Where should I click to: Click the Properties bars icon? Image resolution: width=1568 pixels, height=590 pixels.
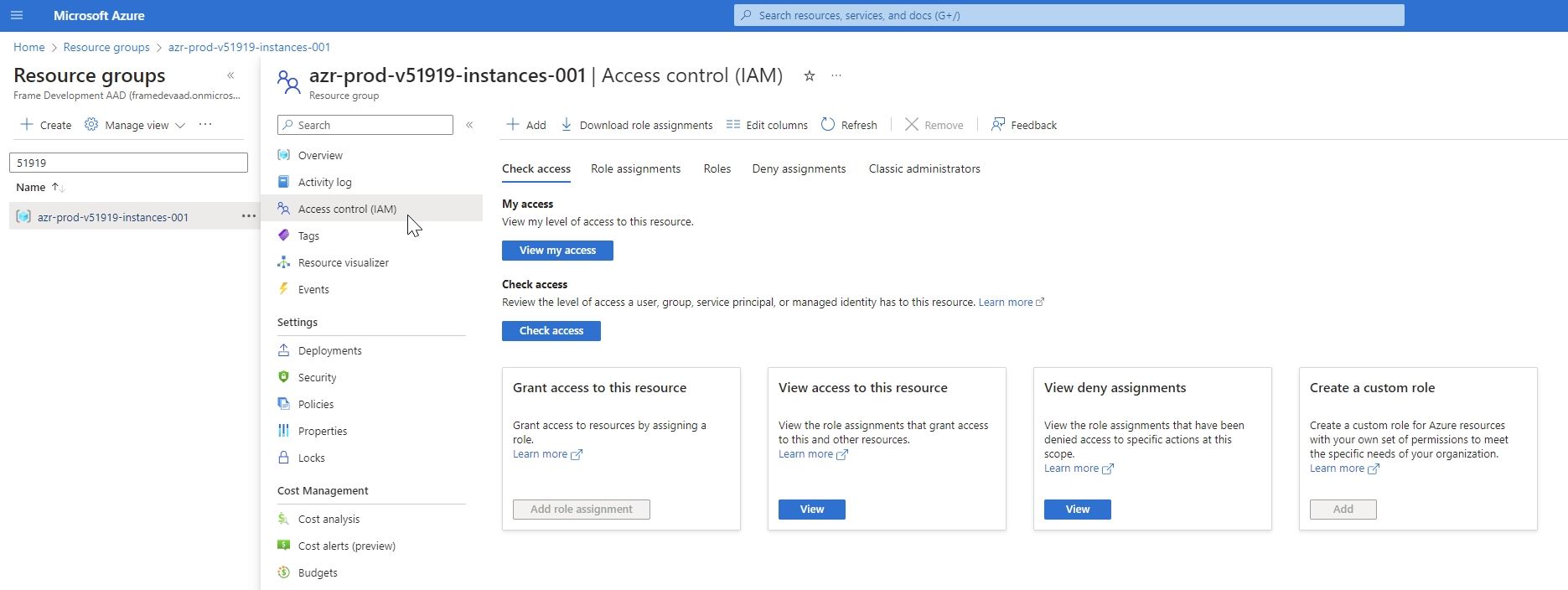click(284, 431)
